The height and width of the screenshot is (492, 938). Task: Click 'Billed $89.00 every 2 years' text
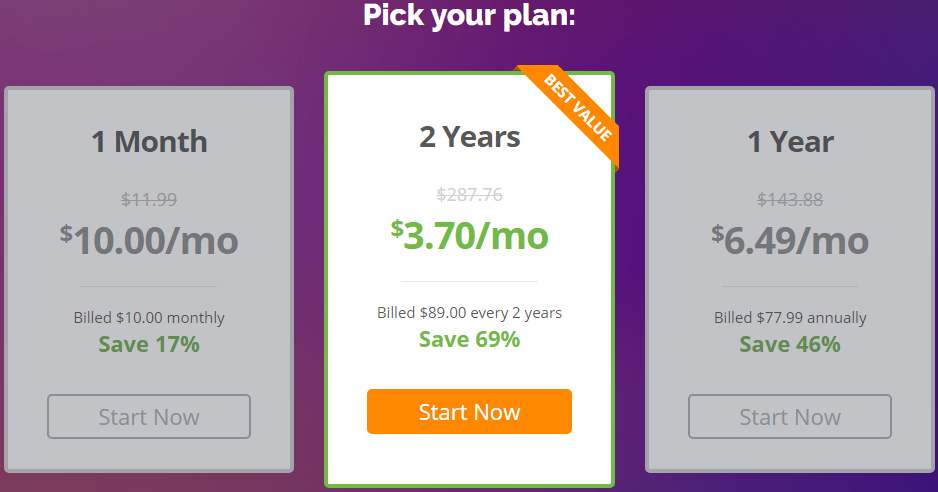(x=470, y=313)
